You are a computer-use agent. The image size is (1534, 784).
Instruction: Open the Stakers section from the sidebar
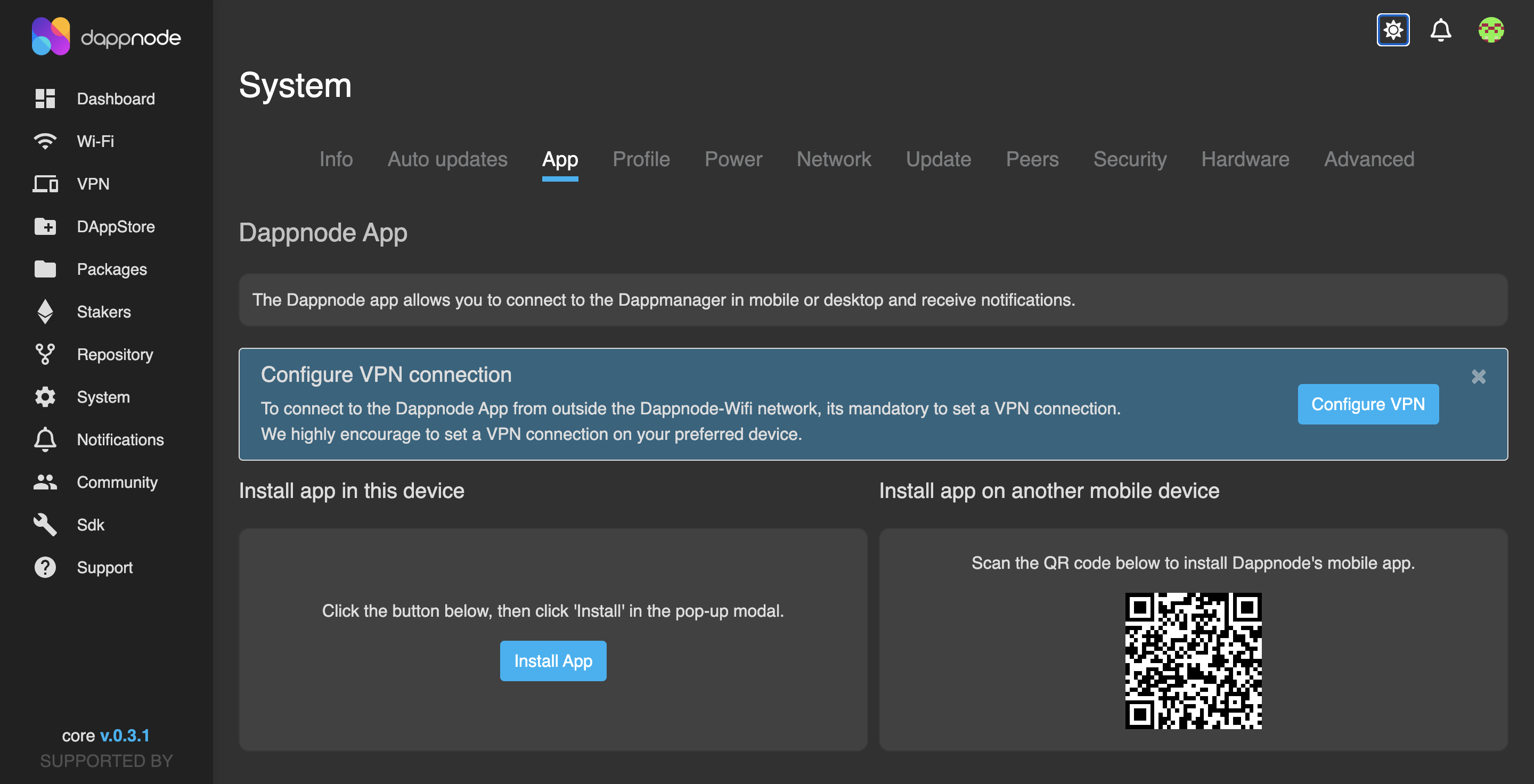(x=45, y=312)
